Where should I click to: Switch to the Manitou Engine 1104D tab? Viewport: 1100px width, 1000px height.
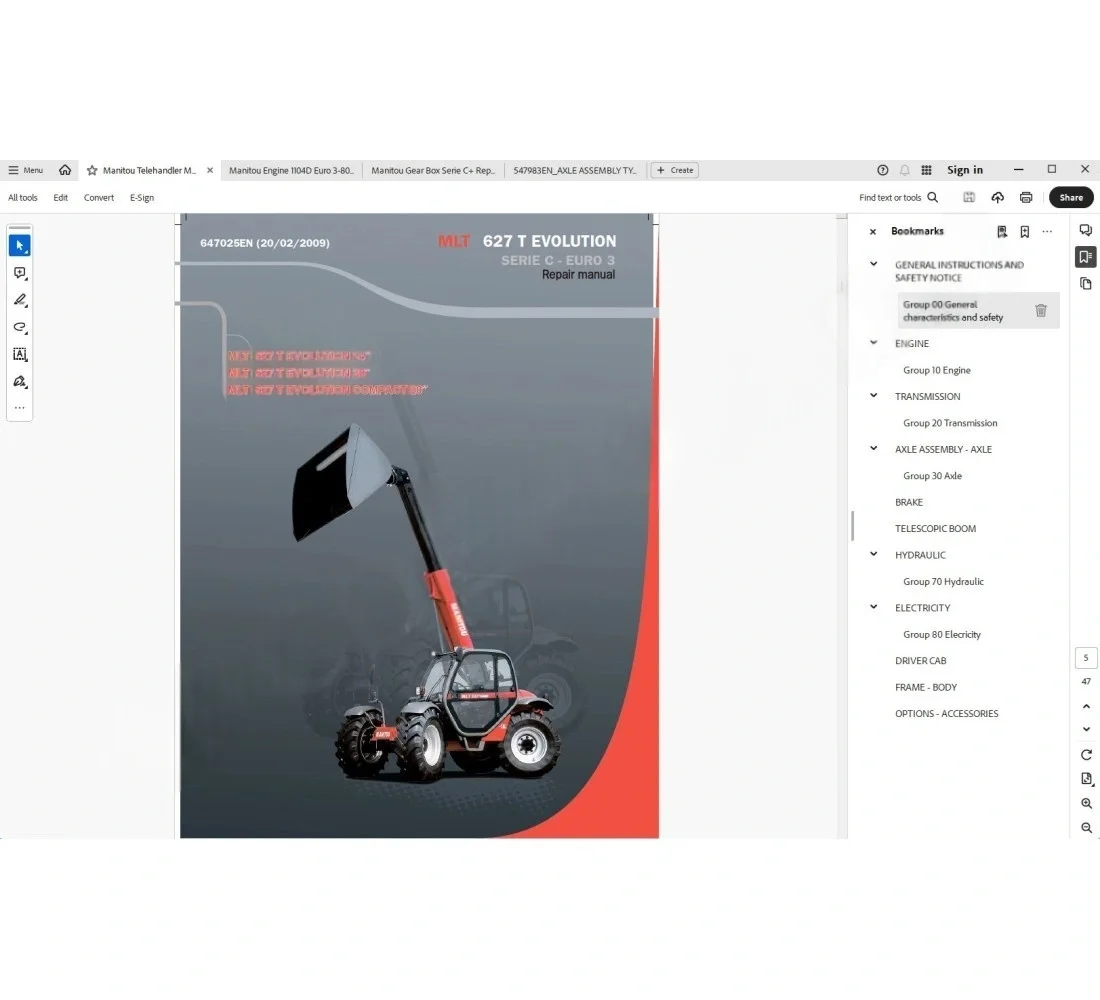tap(291, 170)
